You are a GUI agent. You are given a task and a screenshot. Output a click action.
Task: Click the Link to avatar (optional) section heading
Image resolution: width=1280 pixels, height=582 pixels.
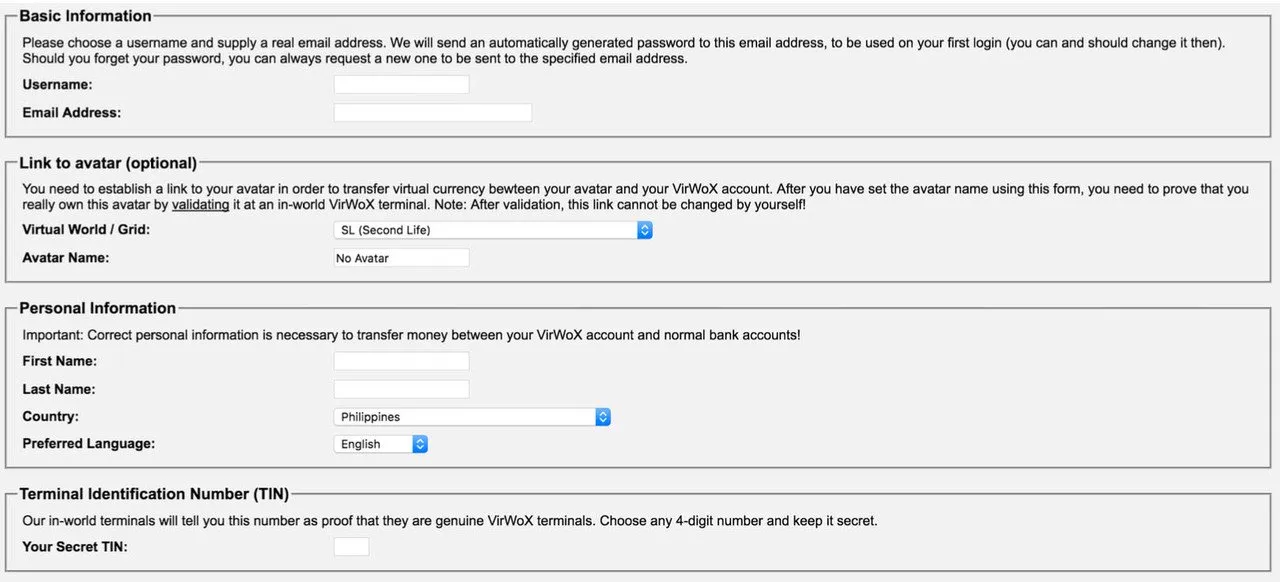coord(108,163)
